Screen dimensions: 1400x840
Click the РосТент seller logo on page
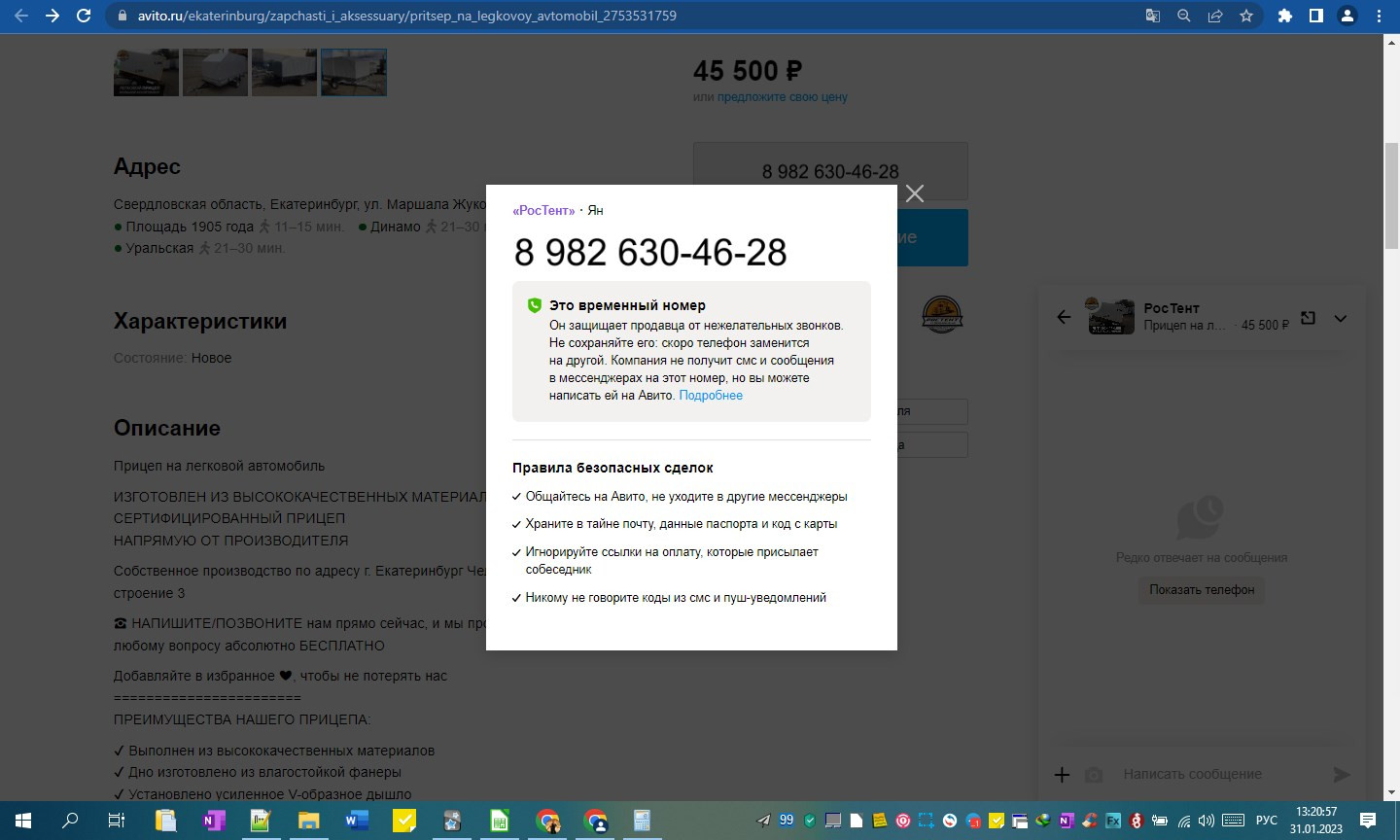941,315
